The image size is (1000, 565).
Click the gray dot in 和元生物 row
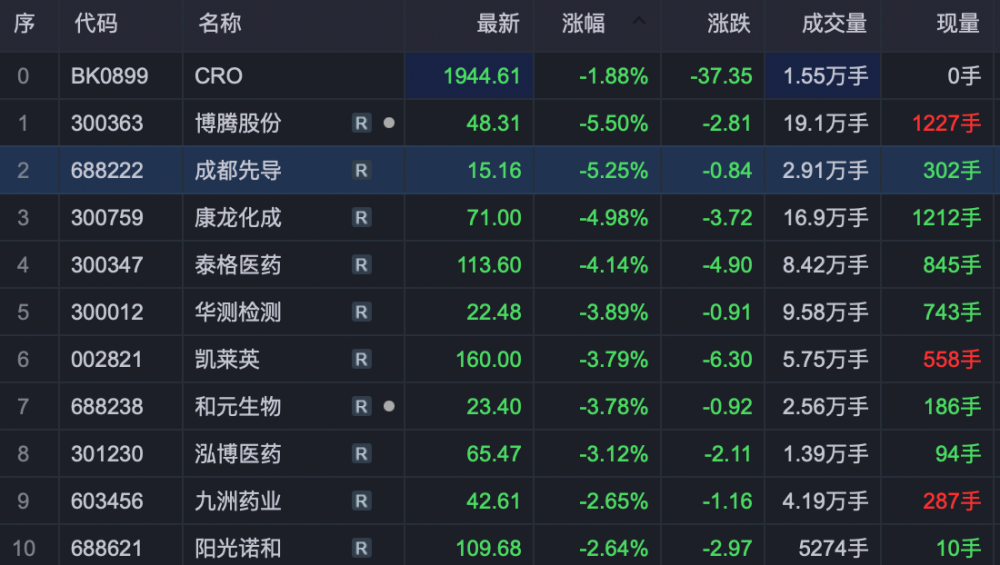(x=389, y=406)
